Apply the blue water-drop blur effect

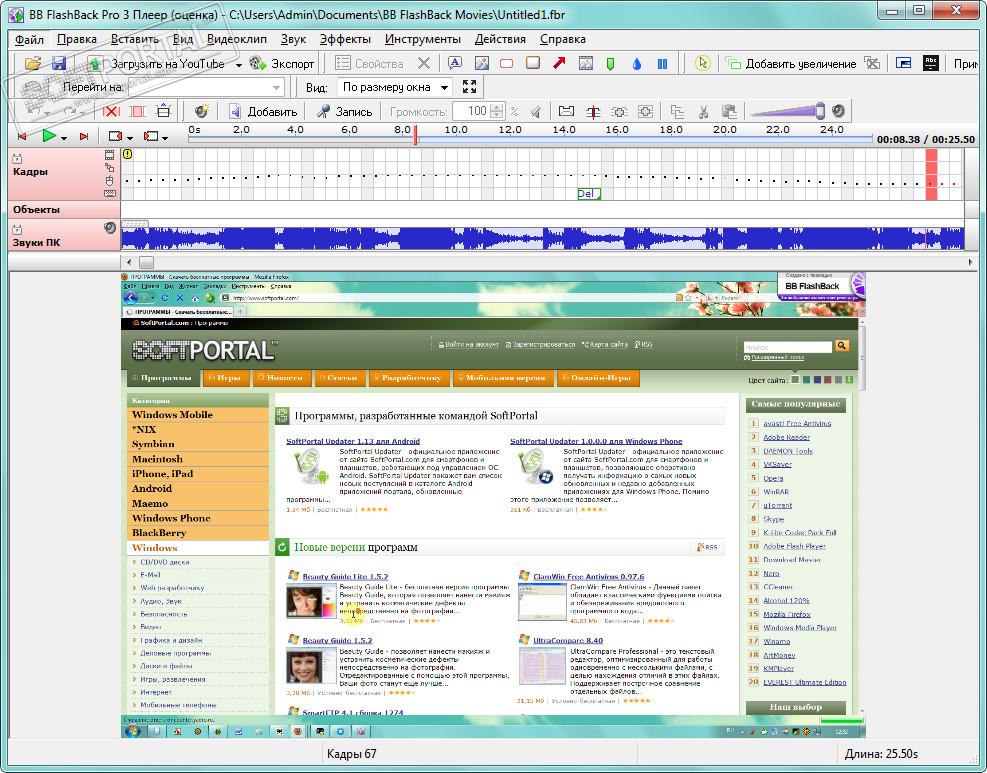tap(636, 64)
